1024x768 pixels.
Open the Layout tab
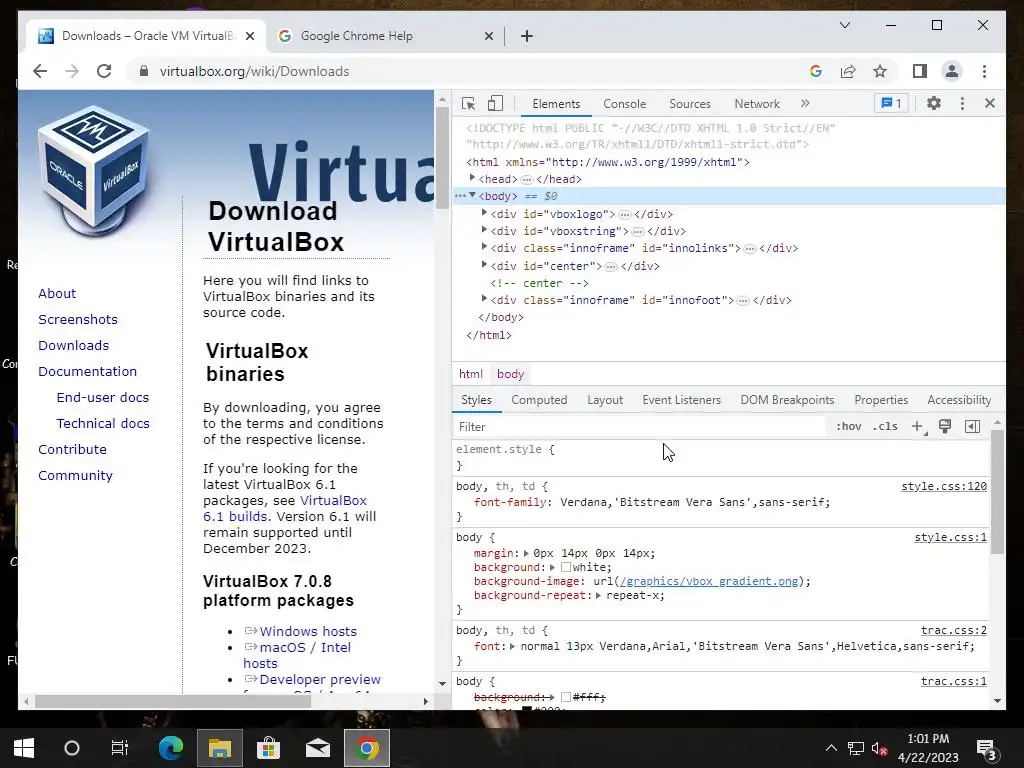(605, 400)
